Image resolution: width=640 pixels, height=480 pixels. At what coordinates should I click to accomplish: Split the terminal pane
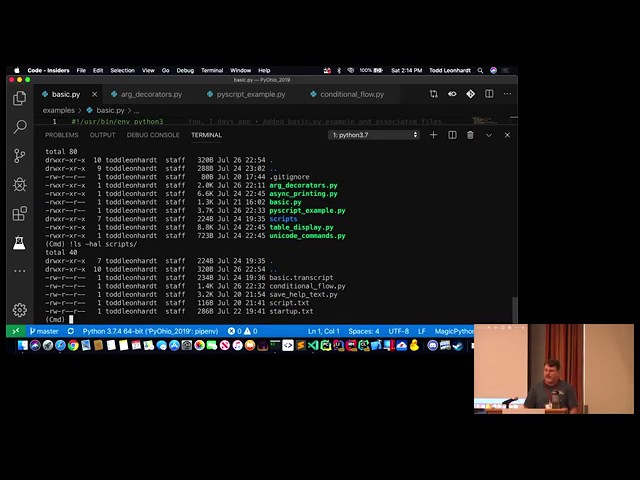click(x=452, y=135)
